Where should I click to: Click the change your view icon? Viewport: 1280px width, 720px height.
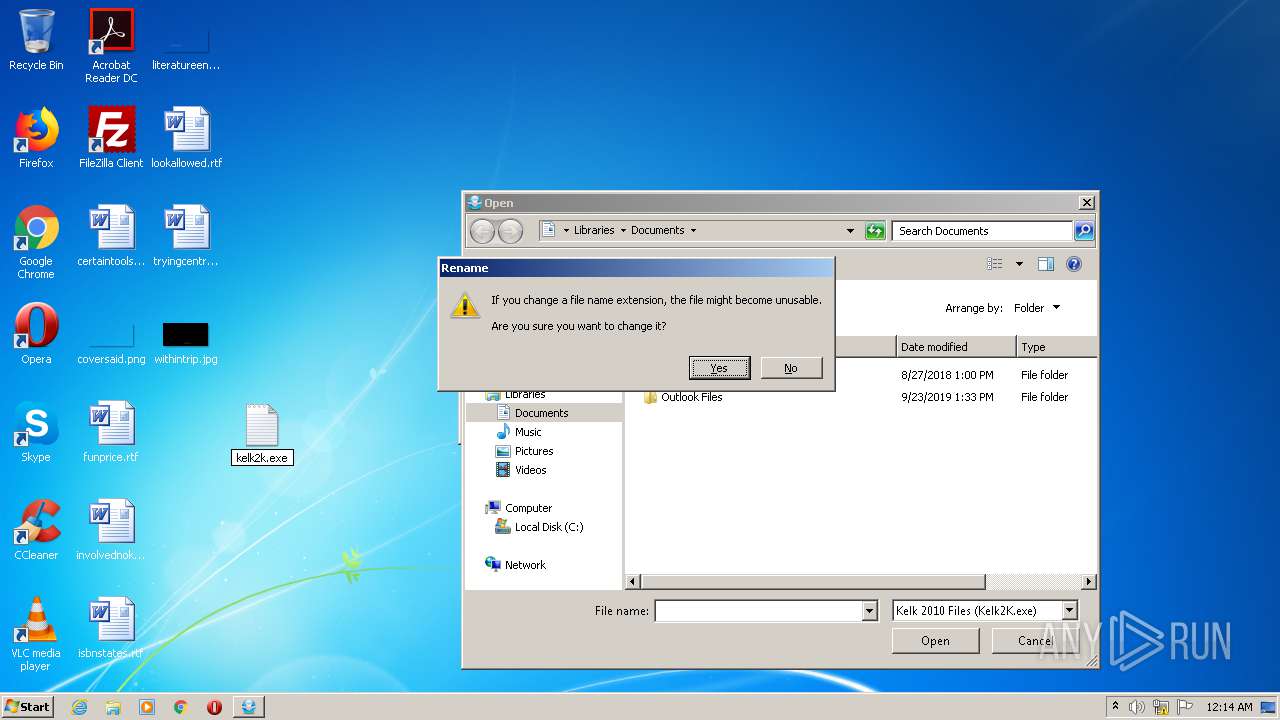[994, 264]
